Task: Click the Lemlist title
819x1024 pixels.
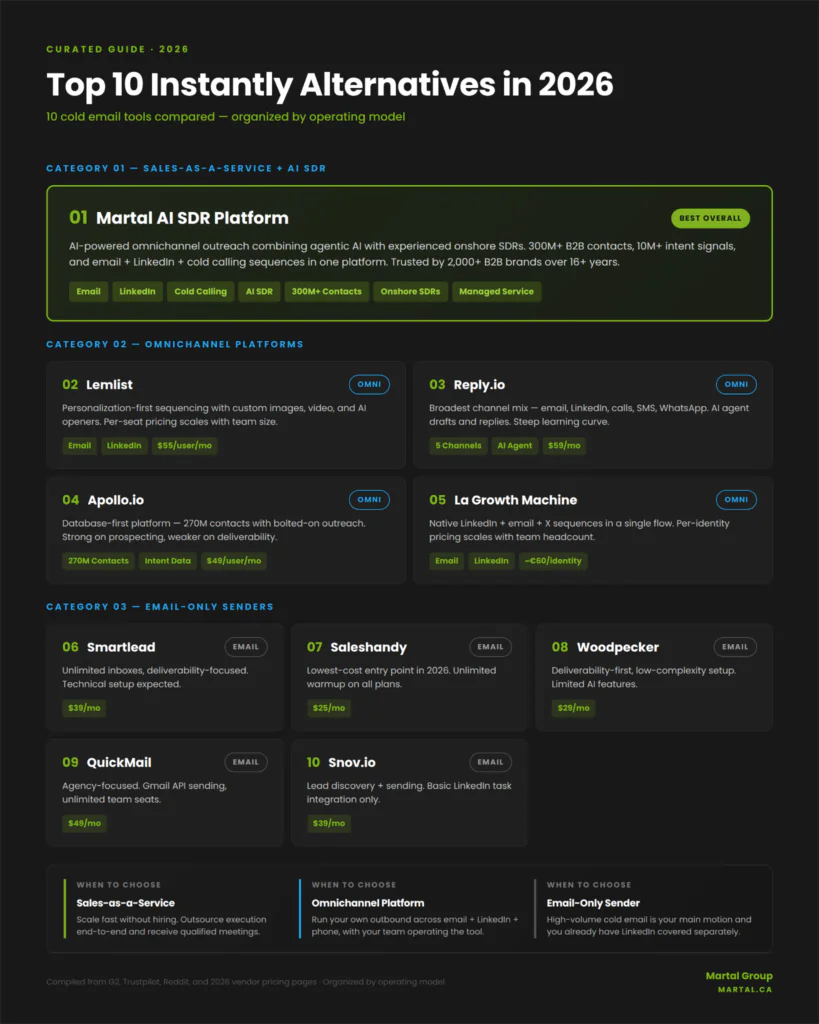Action: [109, 385]
